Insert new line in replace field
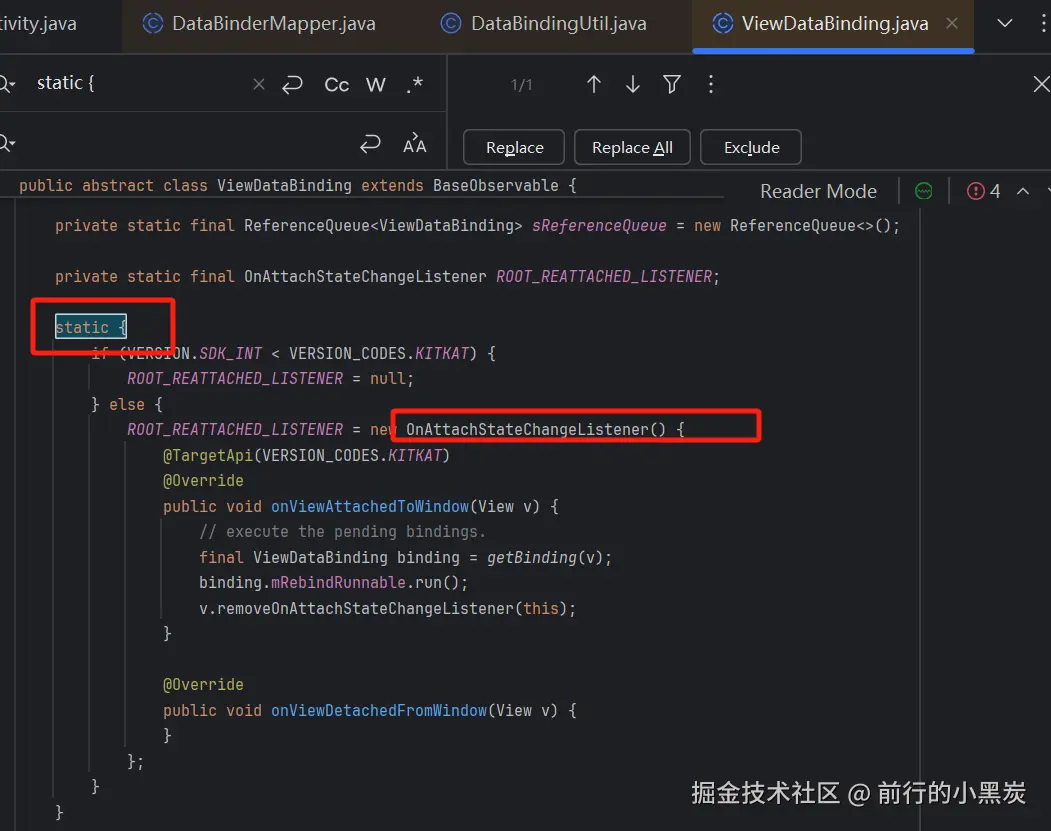This screenshot has height=831, width=1051. [370, 143]
